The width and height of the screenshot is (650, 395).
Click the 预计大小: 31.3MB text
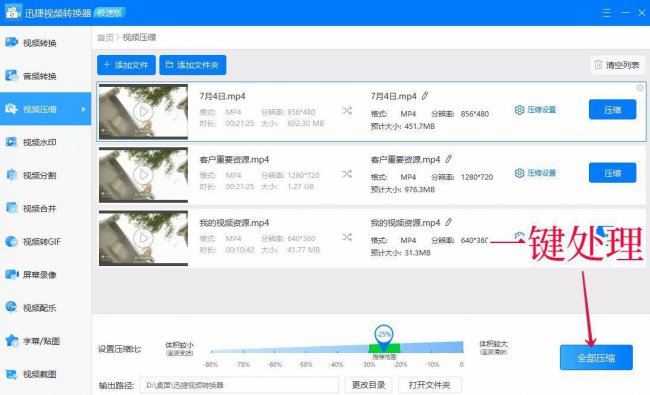click(400, 253)
